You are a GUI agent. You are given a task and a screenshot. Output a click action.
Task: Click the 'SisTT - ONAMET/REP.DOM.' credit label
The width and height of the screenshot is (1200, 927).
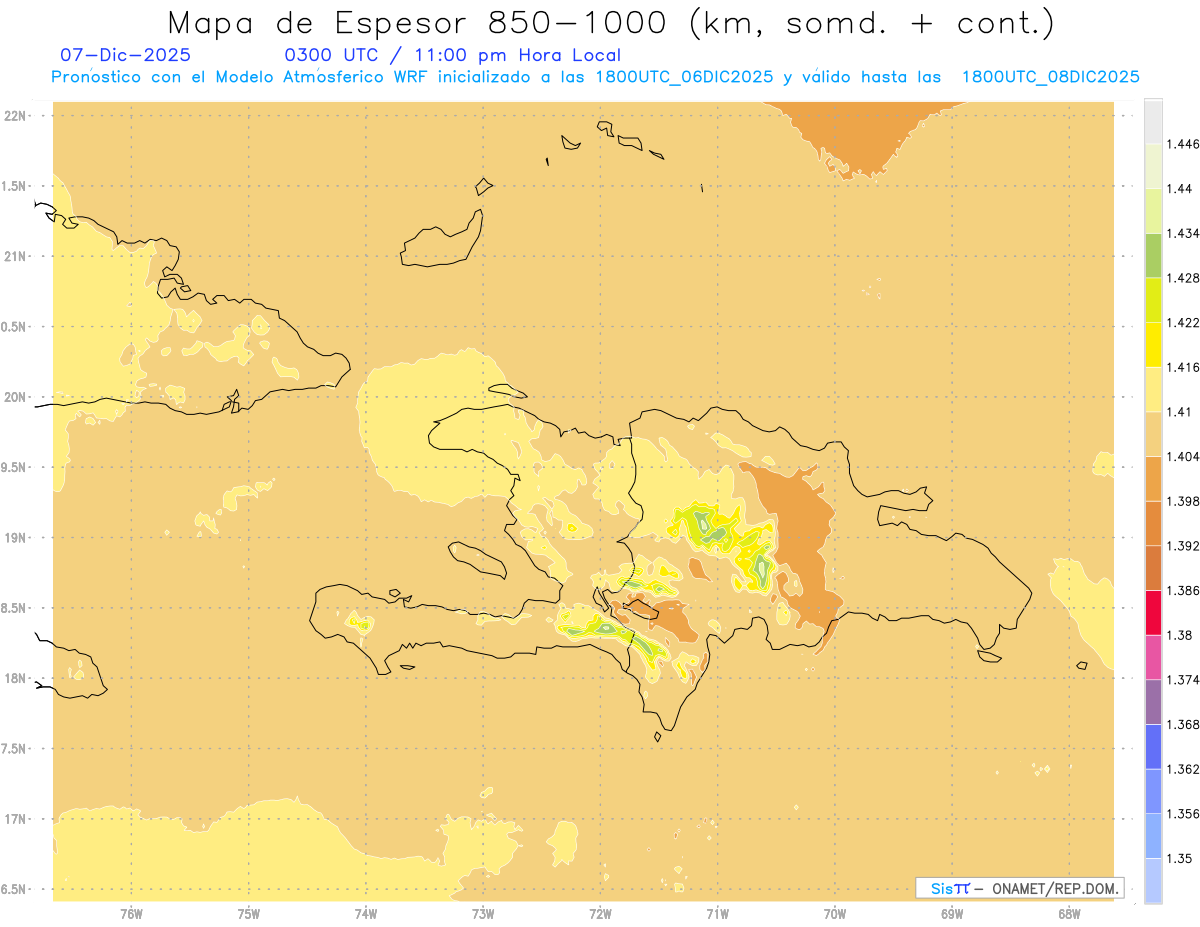tap(1019, 888)
